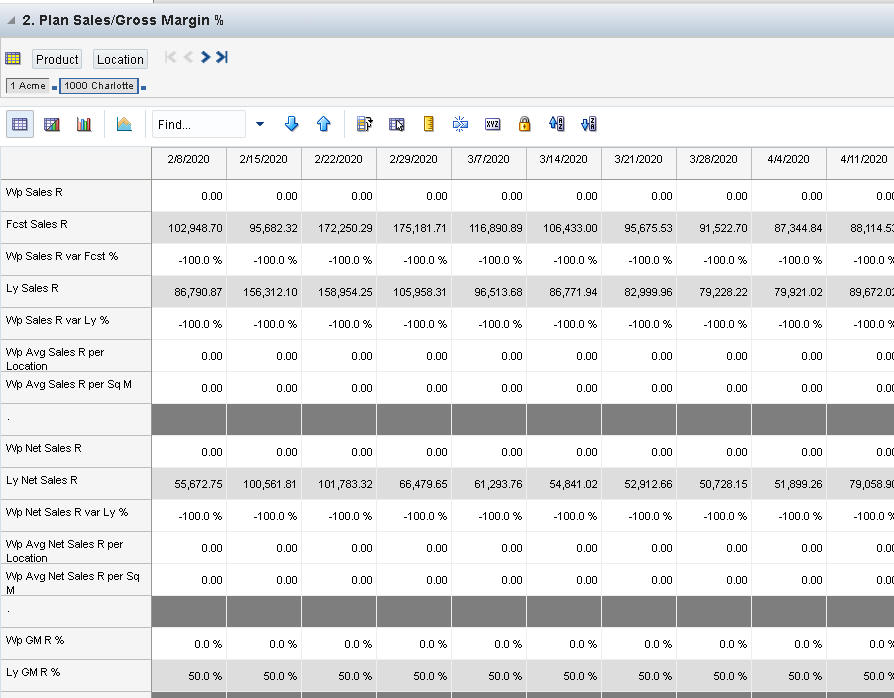Select Wp Avg Sales R per Sq M row
The height and width of the screenshot is (698, 894).
click(x=76, y=388)
